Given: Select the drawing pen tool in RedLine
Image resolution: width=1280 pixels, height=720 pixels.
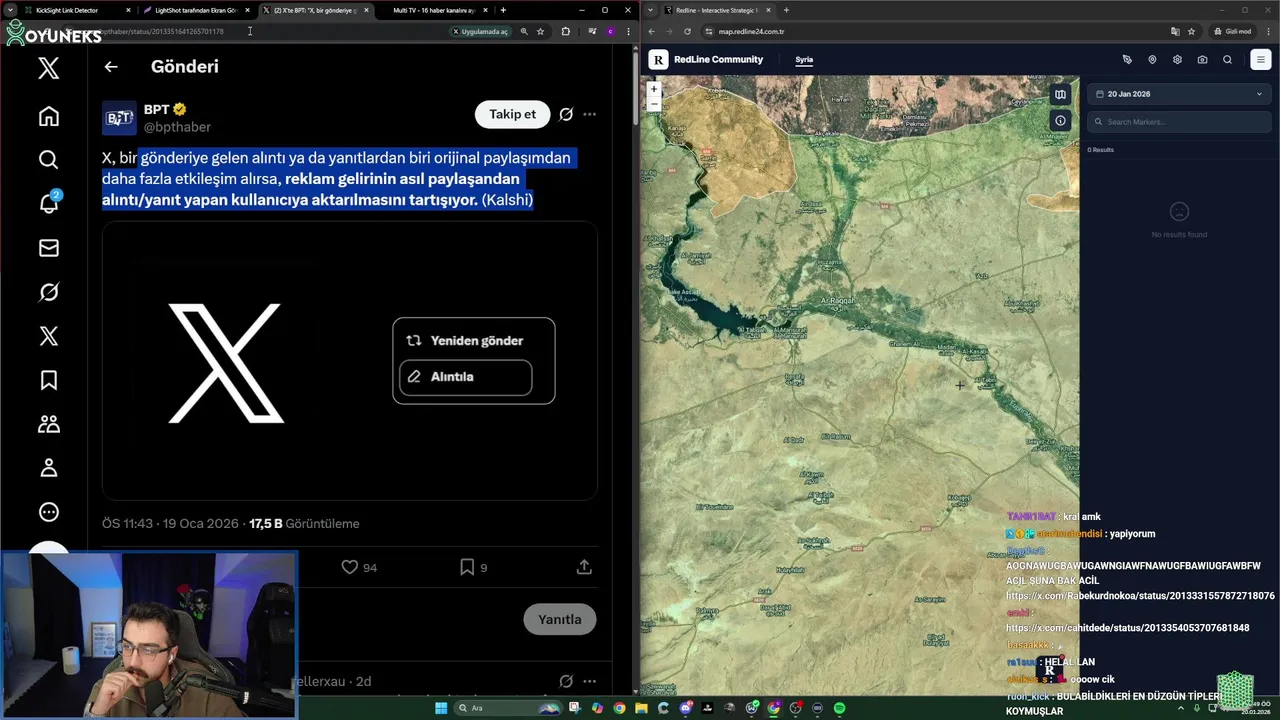Looking at the screenshot, I should tap(1127, 60).
